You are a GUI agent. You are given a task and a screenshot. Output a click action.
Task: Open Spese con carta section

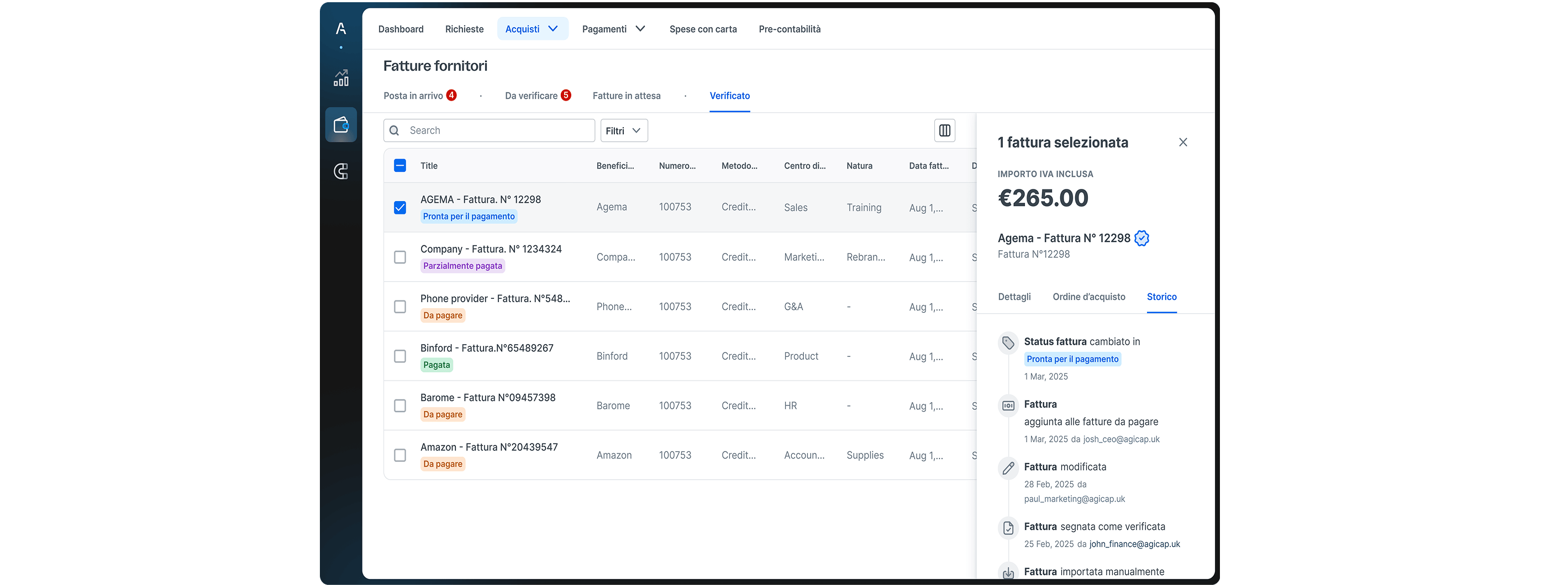click(703, 29)
